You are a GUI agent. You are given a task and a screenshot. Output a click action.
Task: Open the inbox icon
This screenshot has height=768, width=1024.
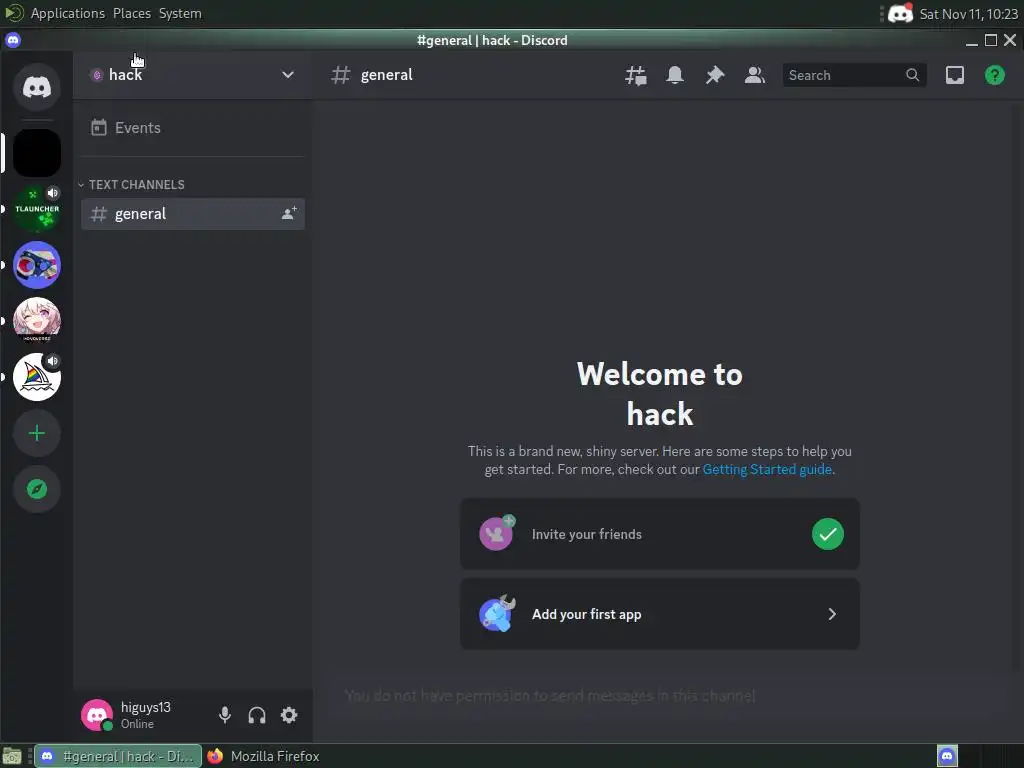(955, 75)
